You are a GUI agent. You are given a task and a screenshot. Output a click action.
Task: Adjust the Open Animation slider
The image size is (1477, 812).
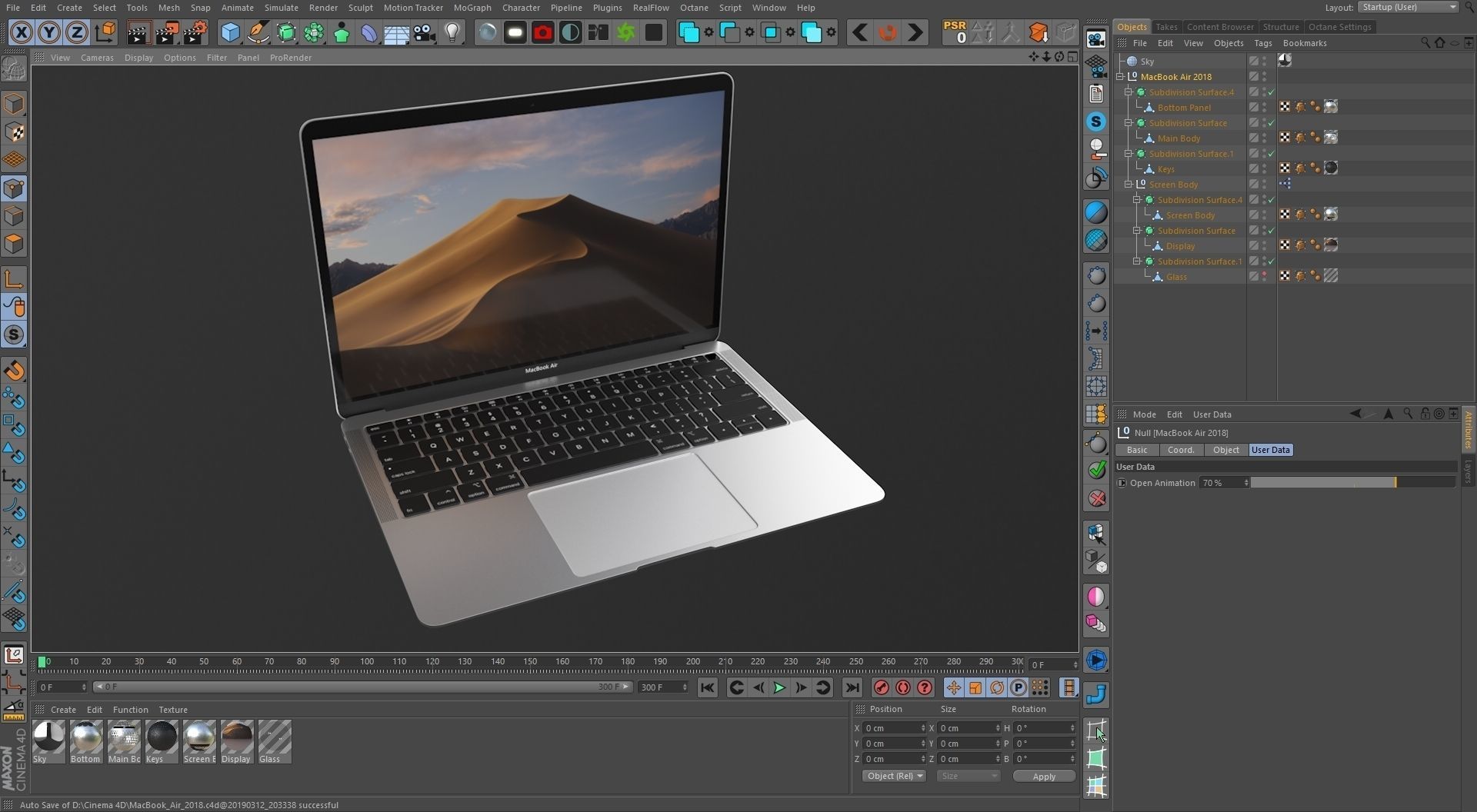point(1353,483)
